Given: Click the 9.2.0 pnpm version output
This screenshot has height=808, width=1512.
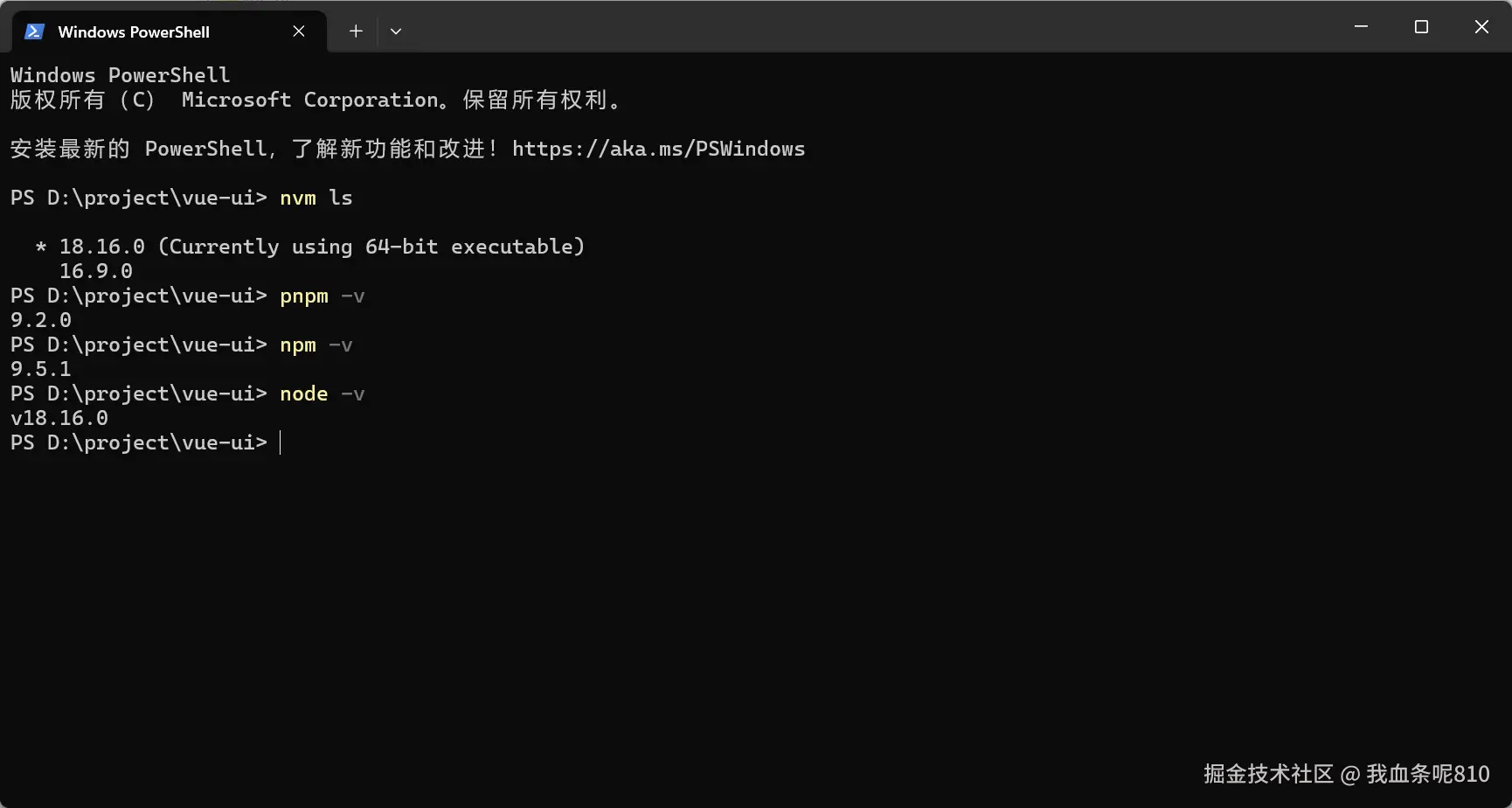Looking at the screenshot, I should [41, 321].
